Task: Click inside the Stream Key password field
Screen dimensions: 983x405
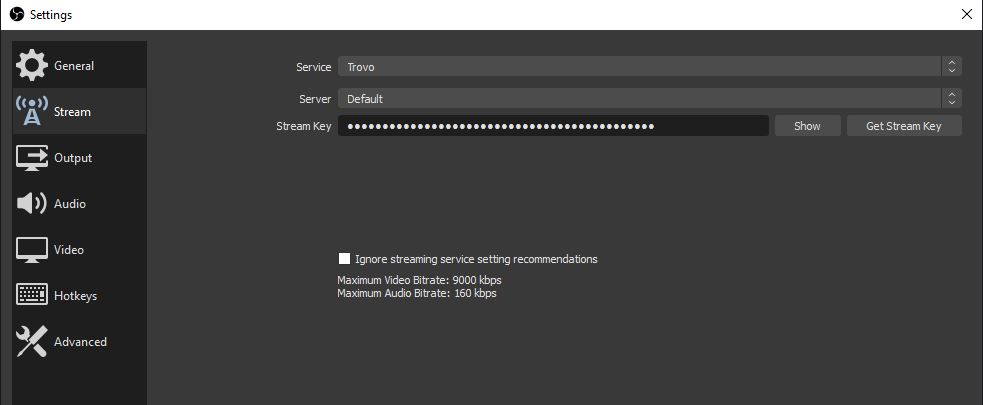Action: tap(552, 126)
